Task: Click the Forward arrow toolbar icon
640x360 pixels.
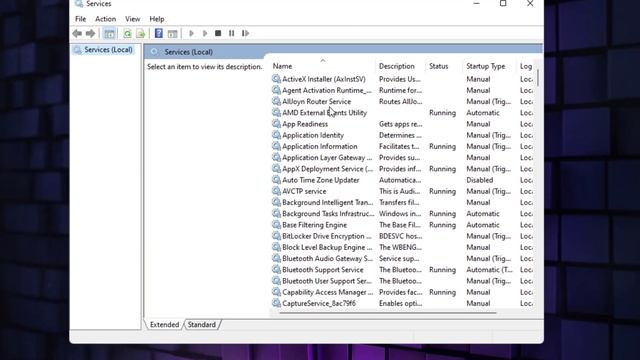Action: 90,33
